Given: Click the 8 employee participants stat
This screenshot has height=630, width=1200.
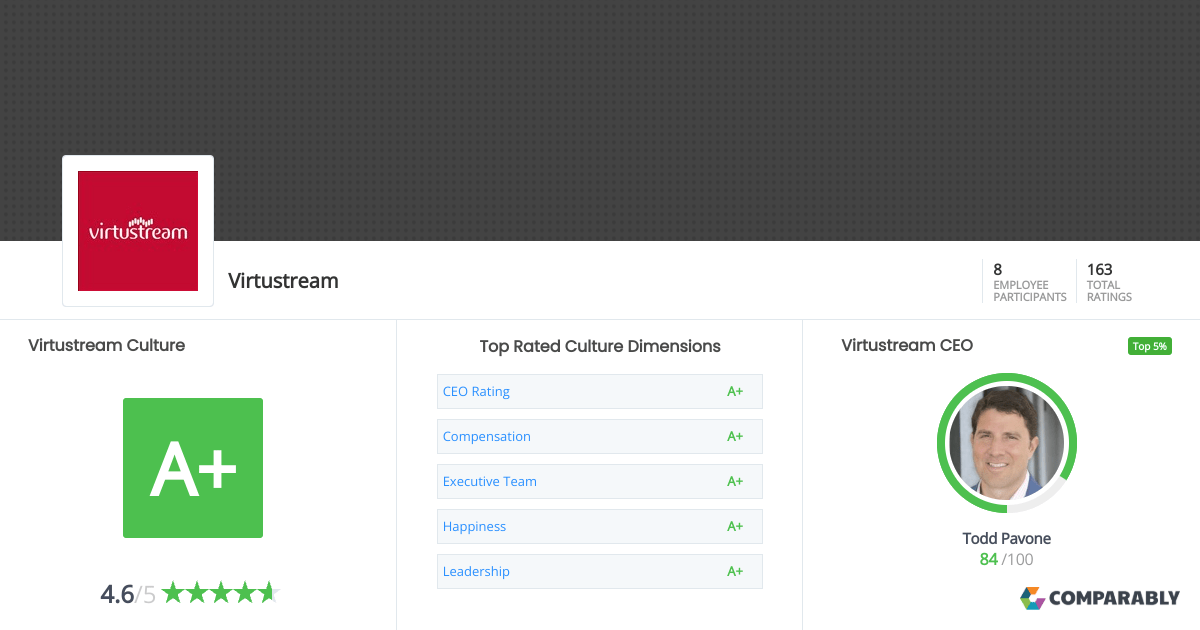Looking at the screenshot, I should click(x=1029, y=282).
